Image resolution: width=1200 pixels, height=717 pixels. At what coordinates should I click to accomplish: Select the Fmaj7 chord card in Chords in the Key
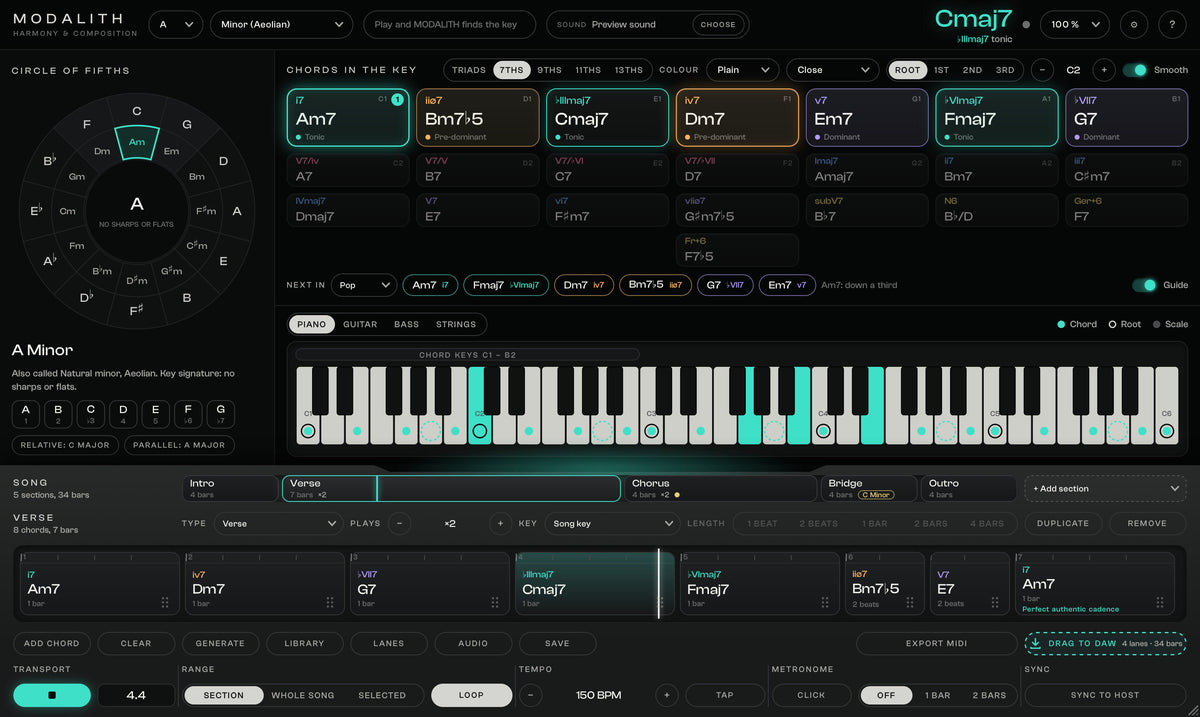(997, 118)
